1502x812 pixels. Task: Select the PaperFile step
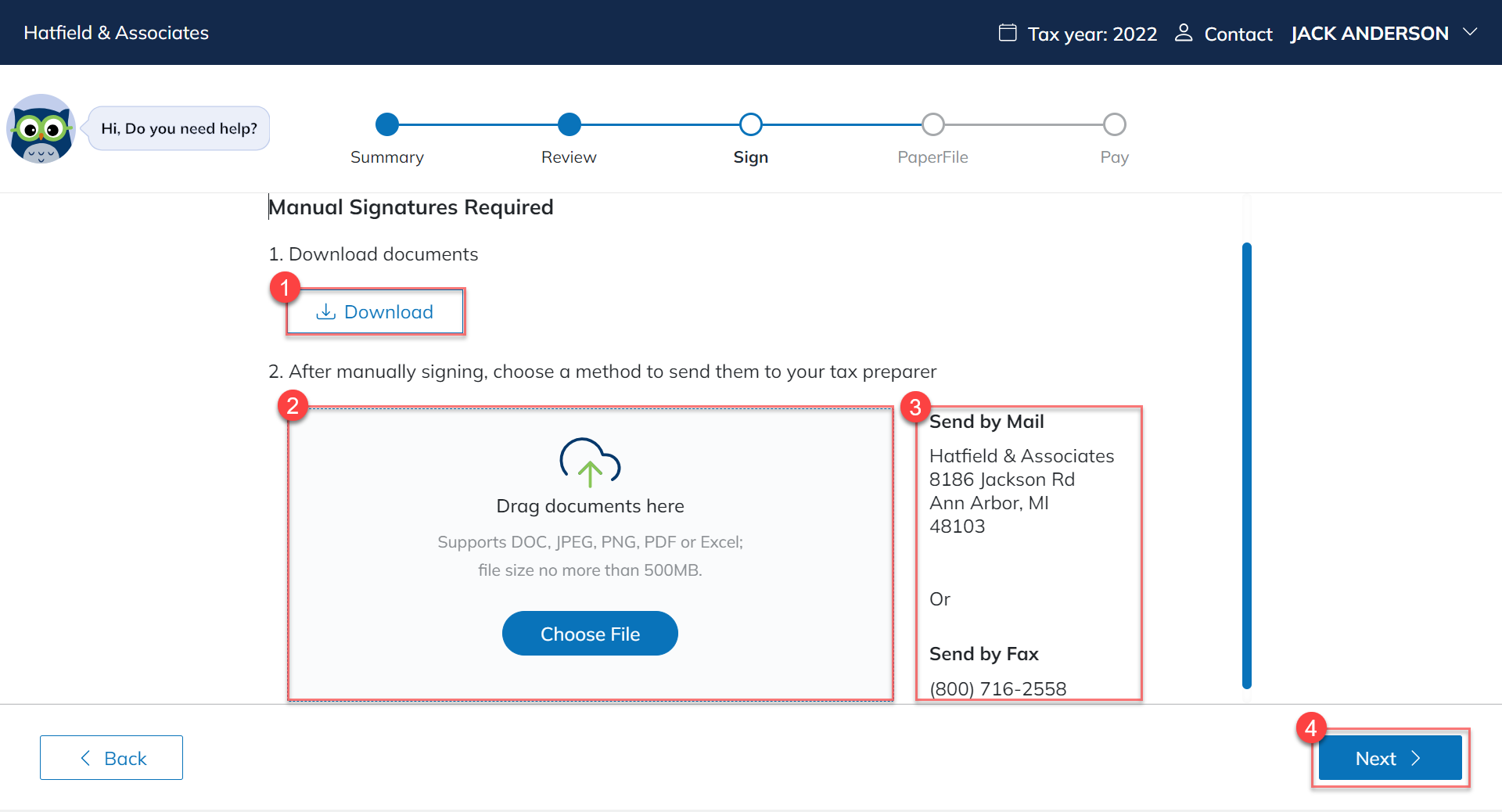(x=932, y=124)
